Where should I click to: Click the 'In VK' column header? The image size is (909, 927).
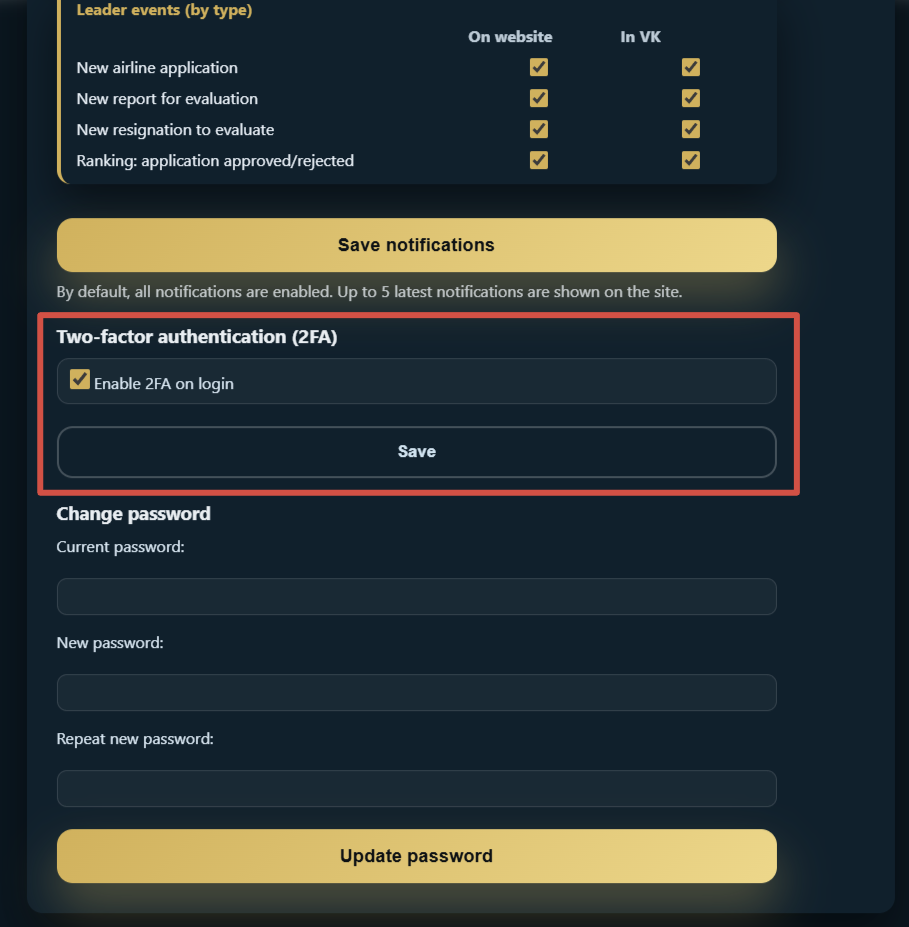click(x=640, y=36)
